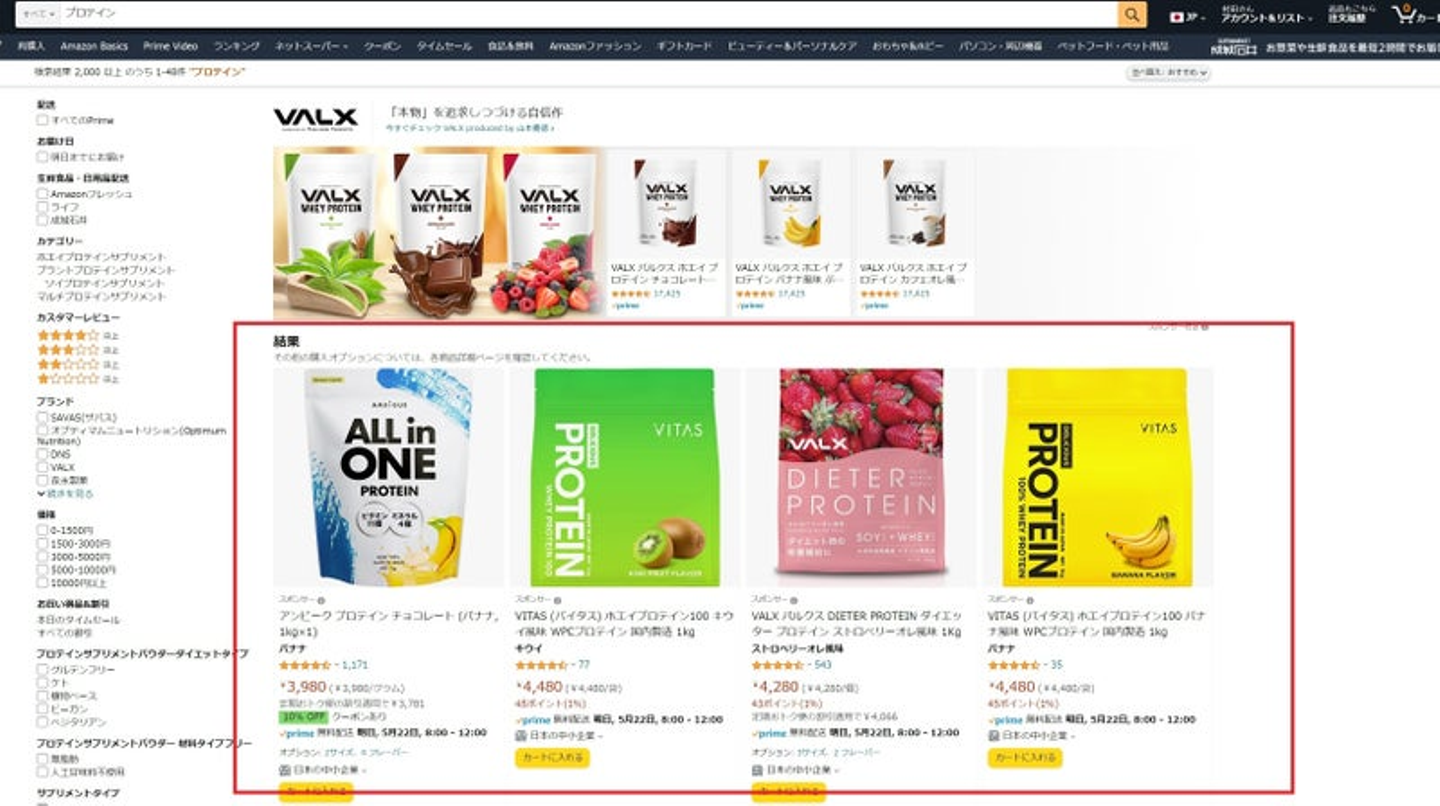Open ALL in ONE protein rating stars

coord(305,665)
